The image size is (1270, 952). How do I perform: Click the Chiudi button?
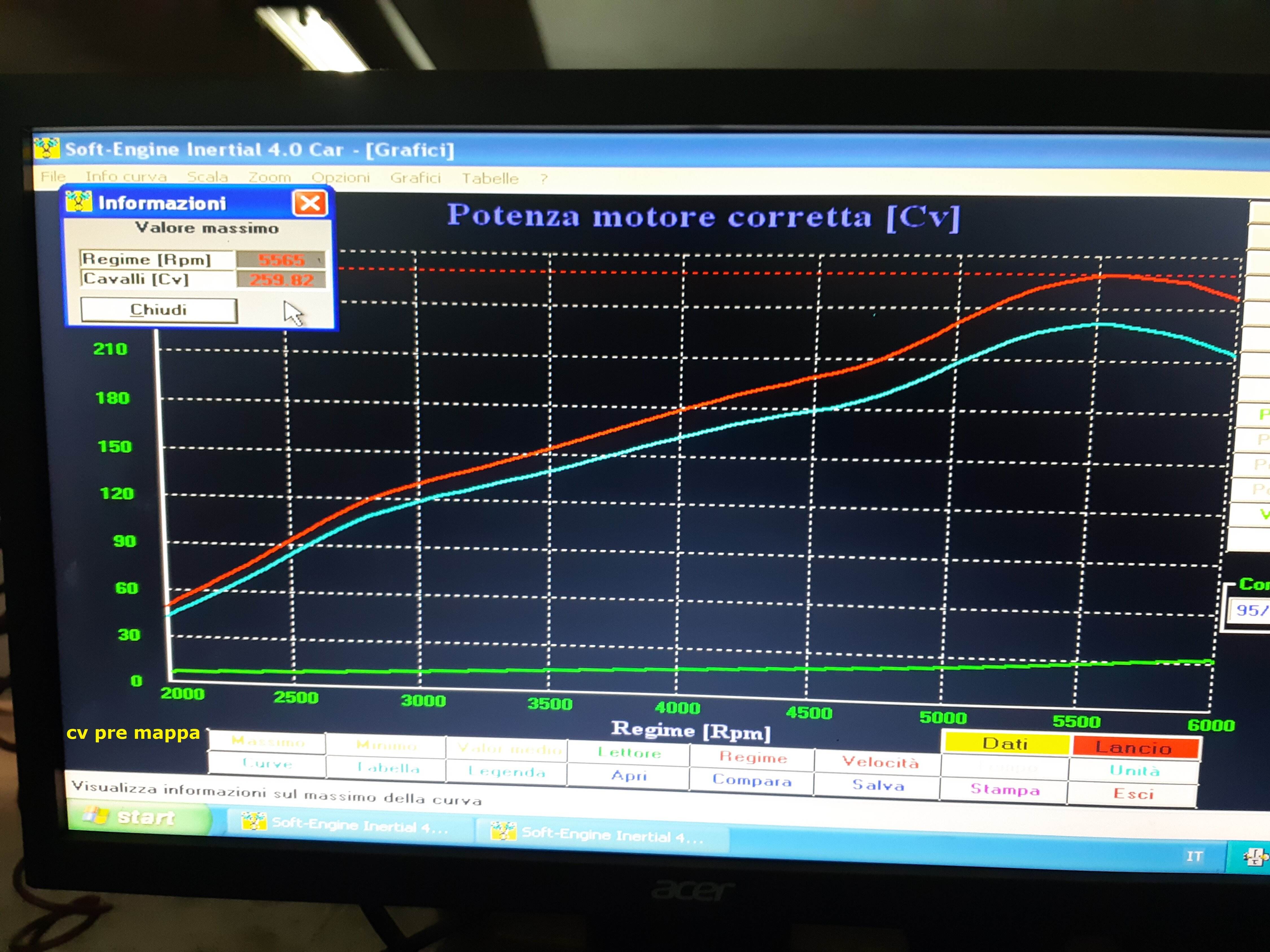tap(158, 310)
